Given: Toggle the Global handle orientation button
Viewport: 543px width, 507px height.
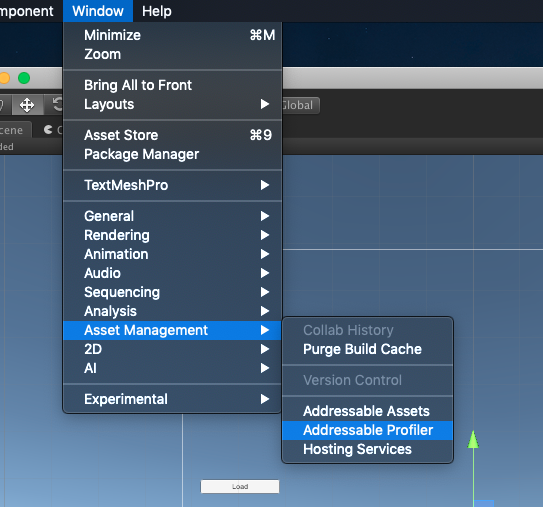Looking at the screenshot, I should click(300, 105).
